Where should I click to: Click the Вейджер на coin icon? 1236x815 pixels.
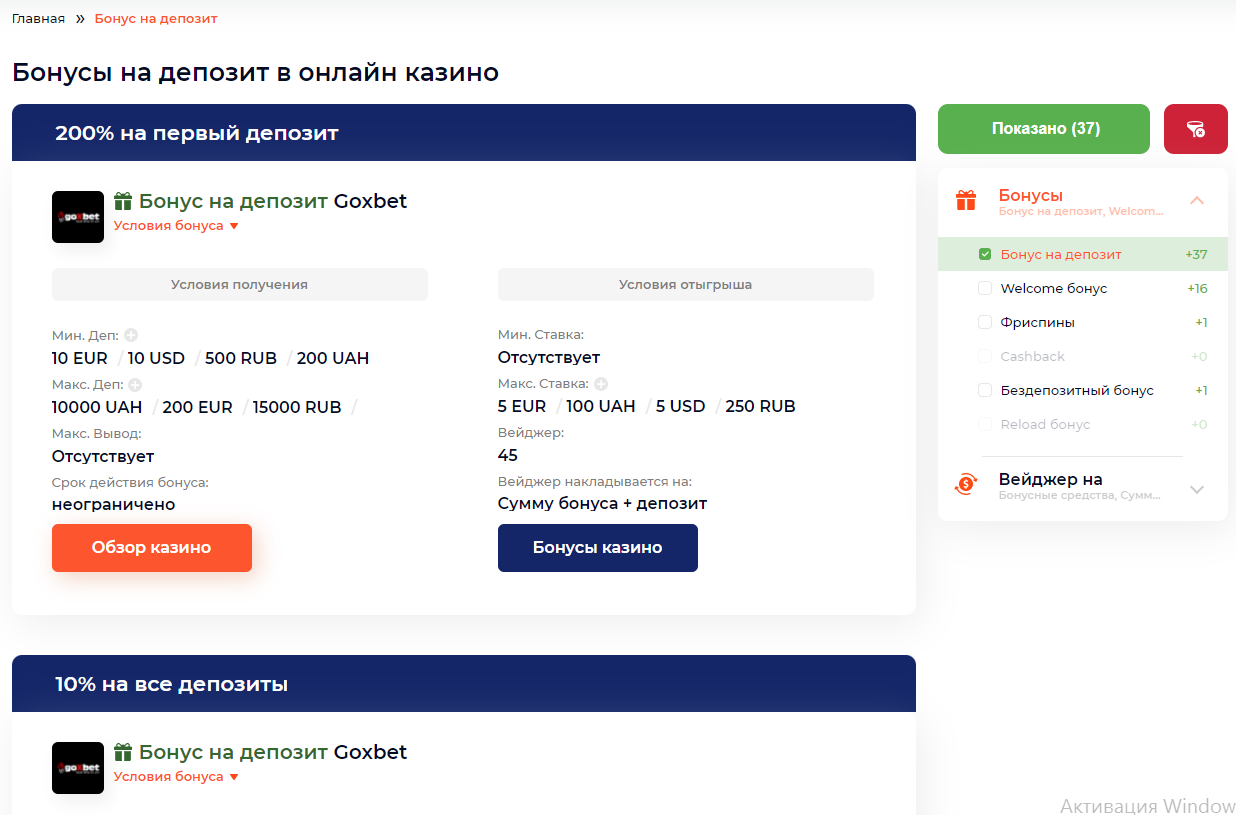[966, 484]
